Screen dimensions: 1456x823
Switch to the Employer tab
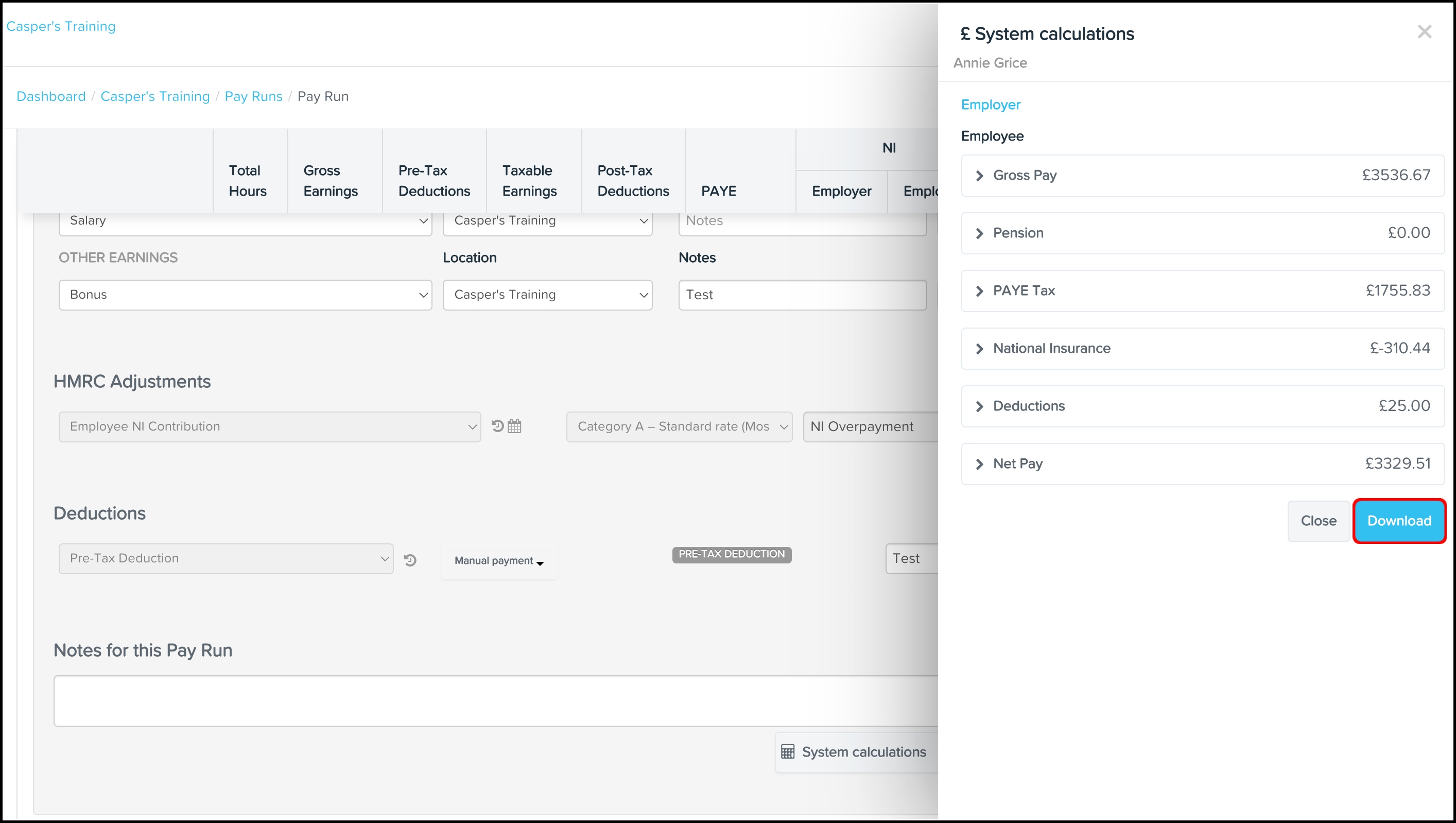[x=990, y=105]
